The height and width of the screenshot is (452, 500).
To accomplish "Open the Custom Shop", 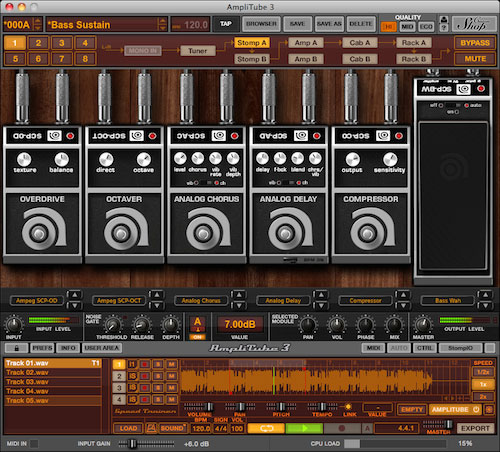I will [473, 24].
